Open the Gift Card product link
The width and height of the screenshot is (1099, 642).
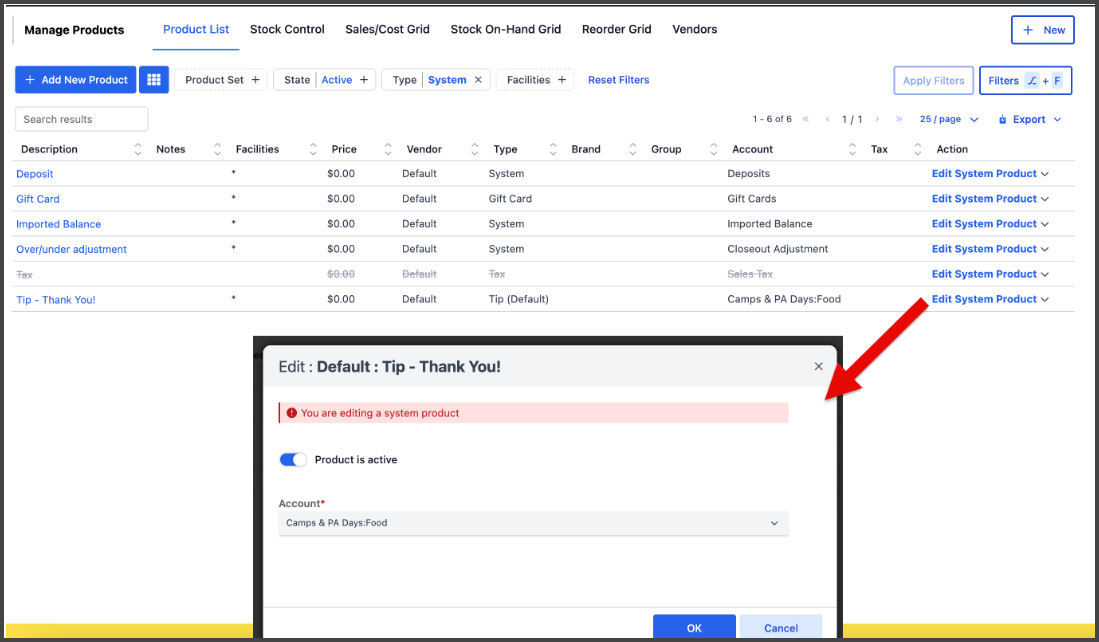pos(38,199)
